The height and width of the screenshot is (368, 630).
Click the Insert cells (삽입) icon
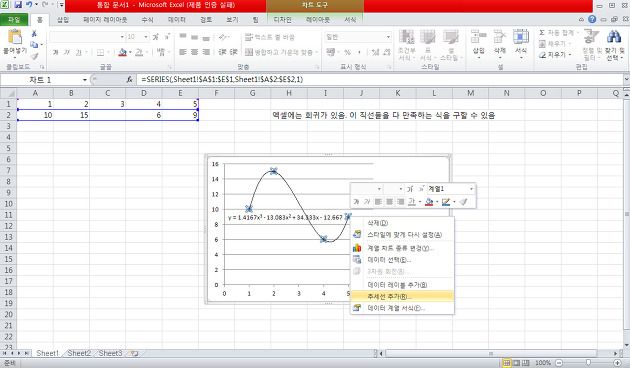click(x=478, y=37)
